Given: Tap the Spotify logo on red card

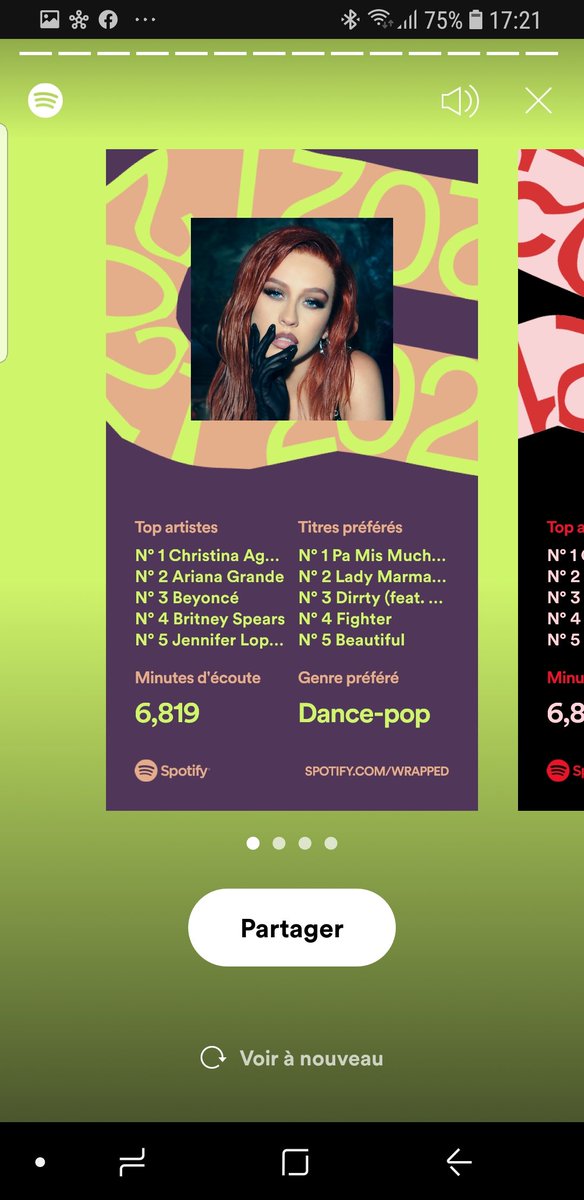Looking at the screenshot, I should point(565,770).
